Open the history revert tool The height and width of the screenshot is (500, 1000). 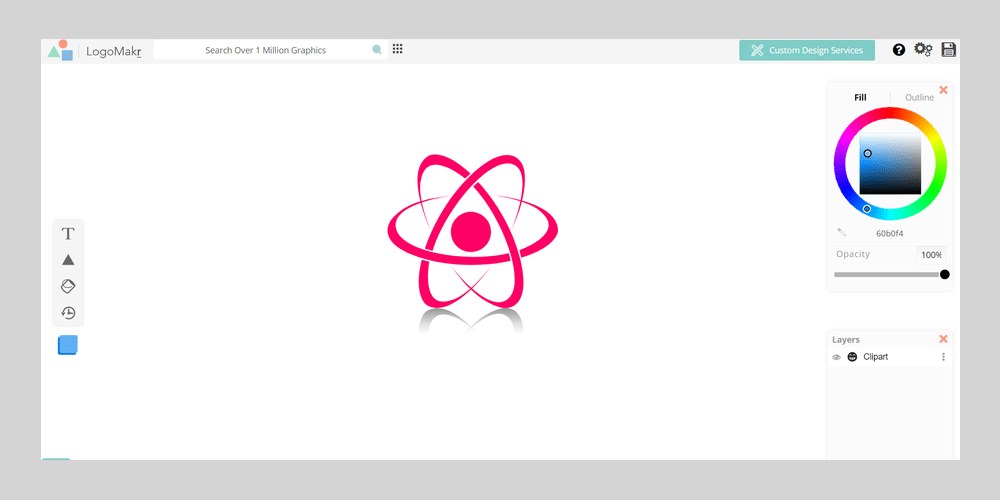coord(68,312)
